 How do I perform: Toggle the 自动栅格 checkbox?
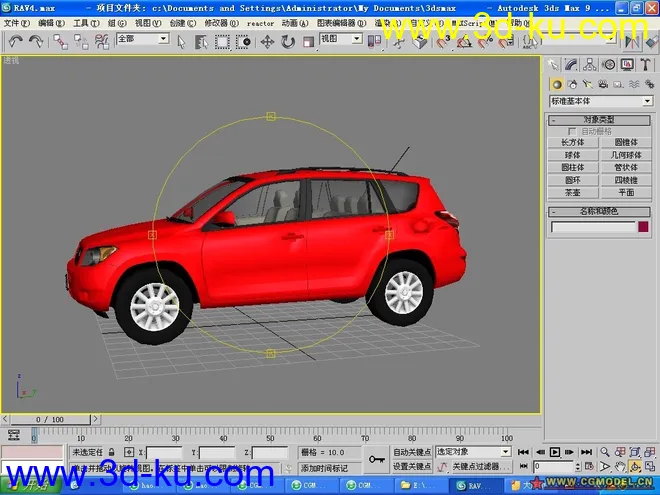(572, 132)
